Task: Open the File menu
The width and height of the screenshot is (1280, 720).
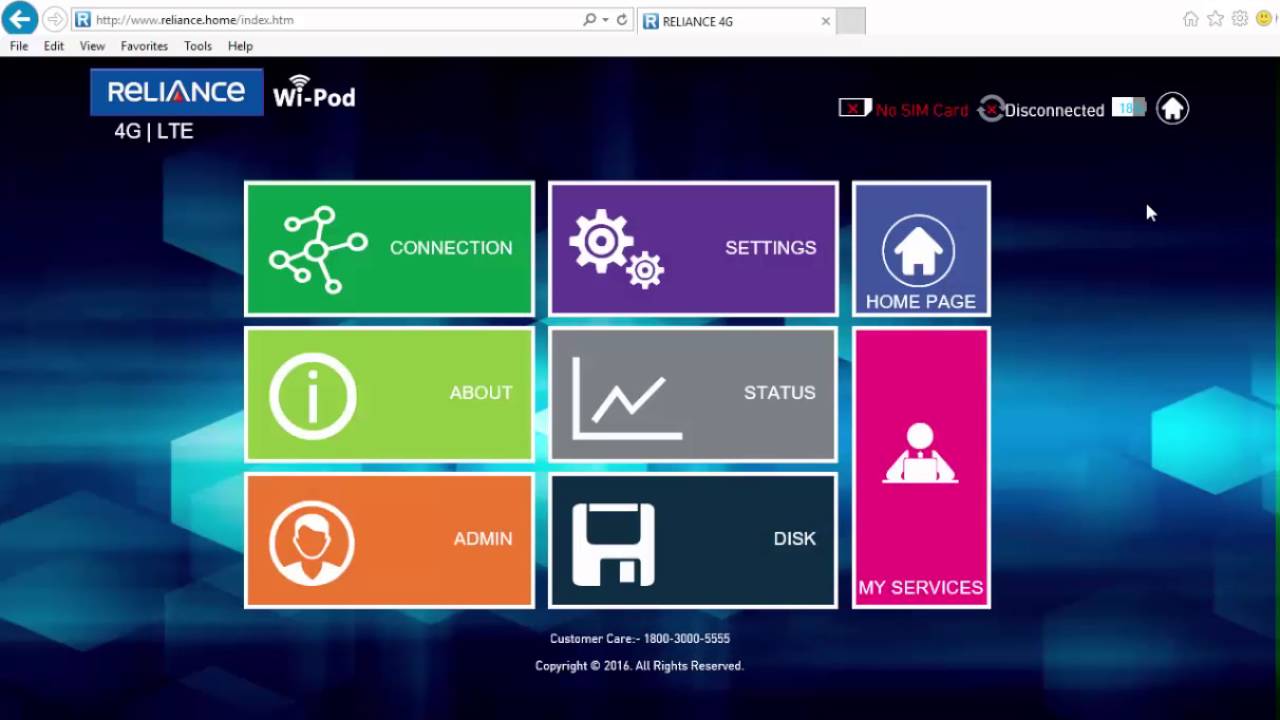Action: [x=19, y=46]
